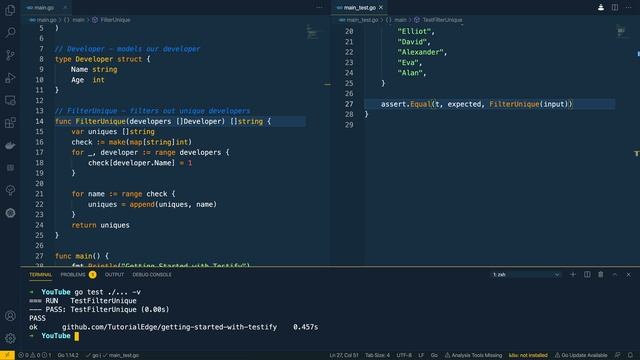
Task: Open the Run and Debug view
Action: 10,78
